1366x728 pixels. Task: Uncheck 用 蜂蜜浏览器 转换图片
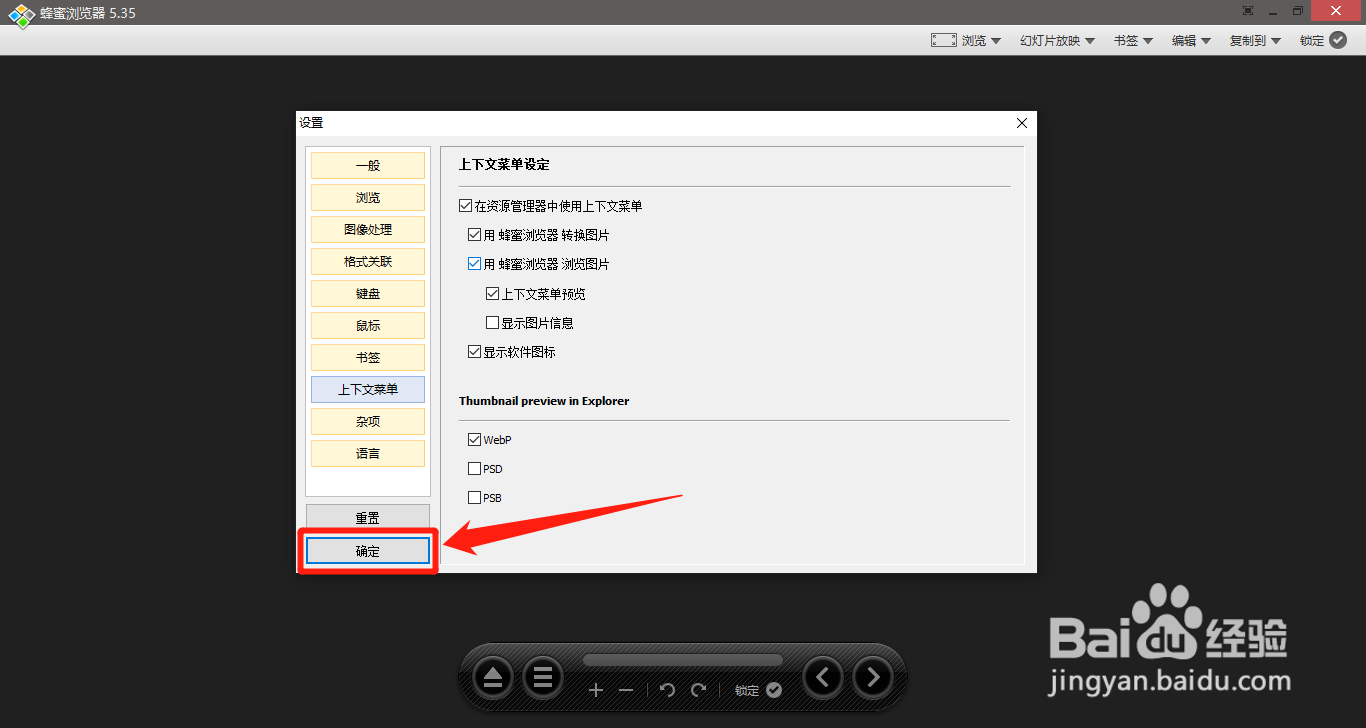click(474, 235)
